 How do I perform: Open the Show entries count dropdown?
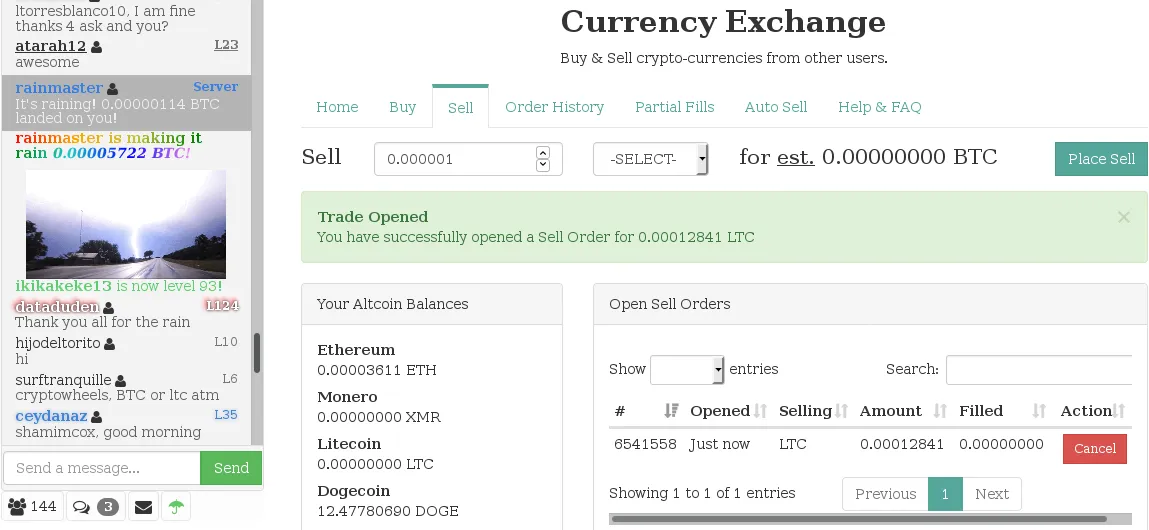pyautogui.click(x=687, y=369)
